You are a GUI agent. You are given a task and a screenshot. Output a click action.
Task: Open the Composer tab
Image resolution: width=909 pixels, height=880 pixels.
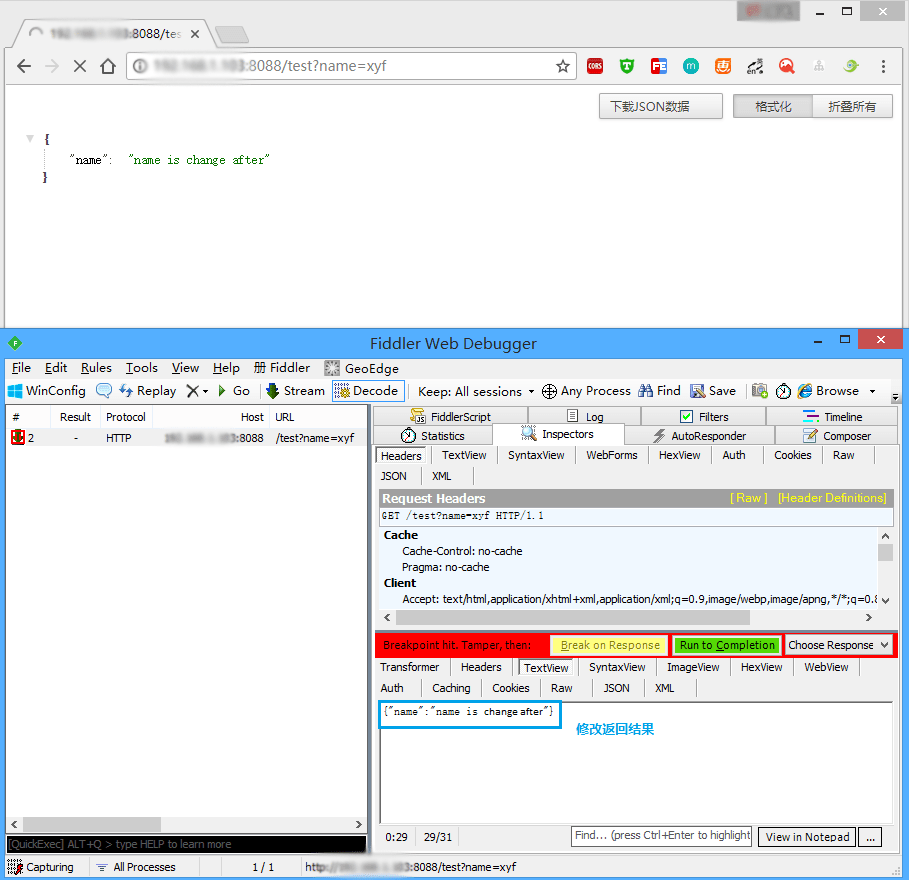(837, 435)
